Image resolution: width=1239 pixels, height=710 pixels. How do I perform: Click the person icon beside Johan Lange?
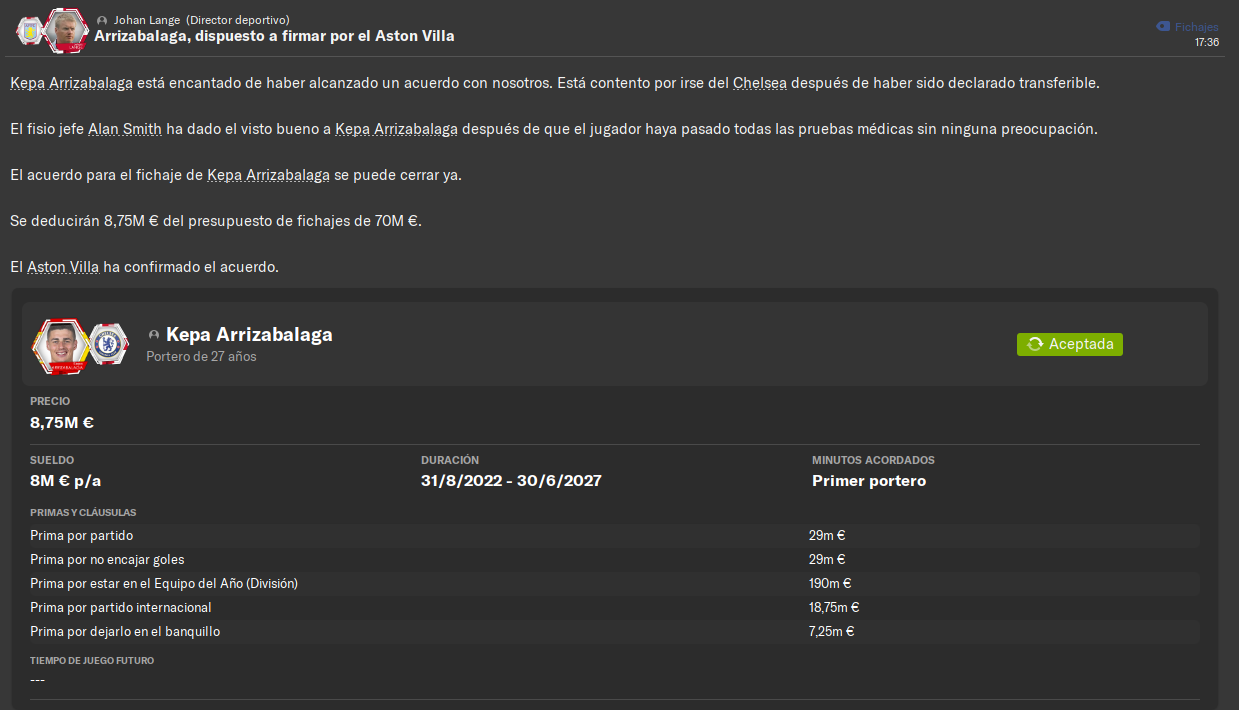(x=102, y=20)
